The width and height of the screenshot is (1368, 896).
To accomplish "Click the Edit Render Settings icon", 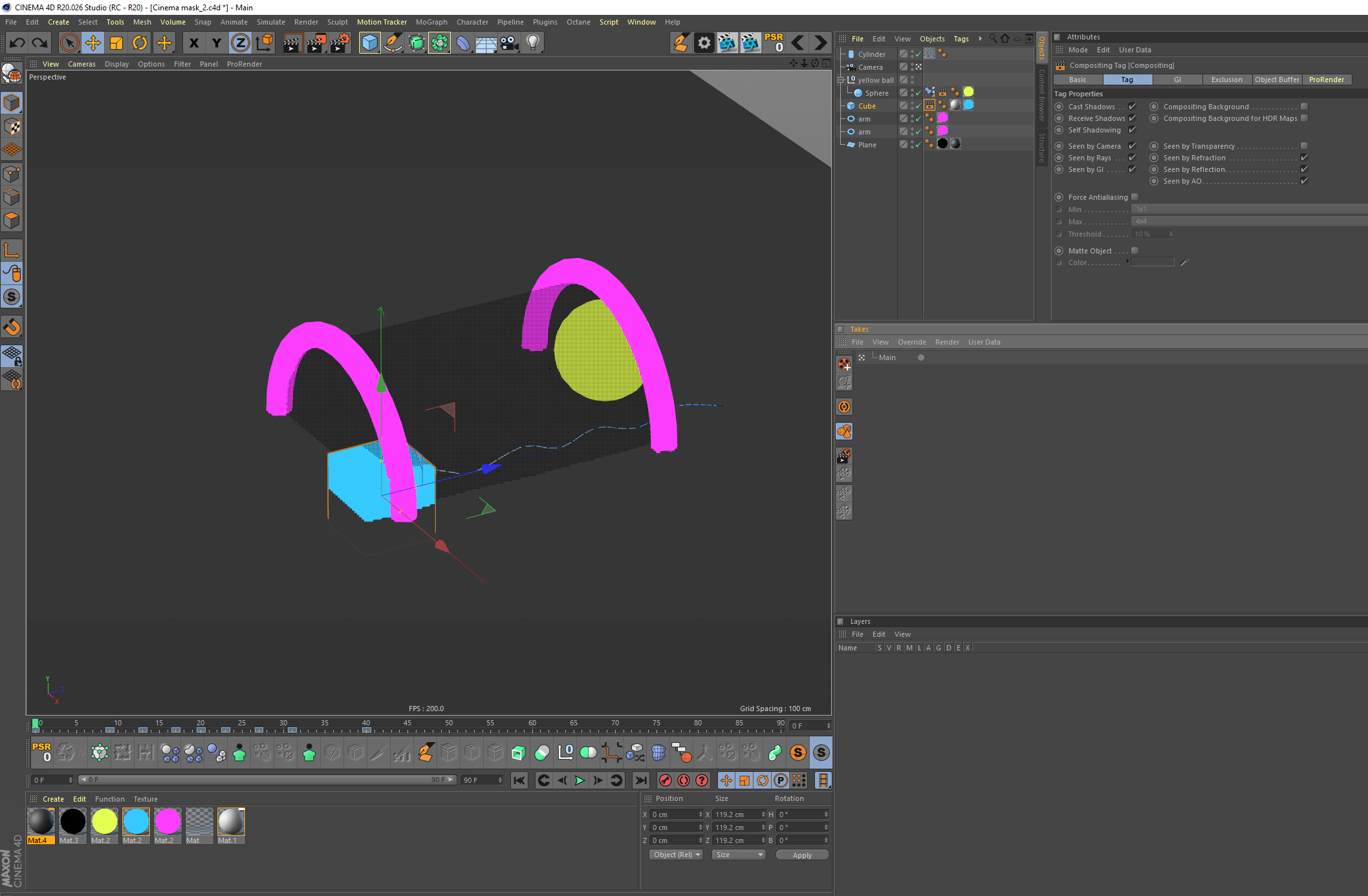I will (x=340, y=43).
